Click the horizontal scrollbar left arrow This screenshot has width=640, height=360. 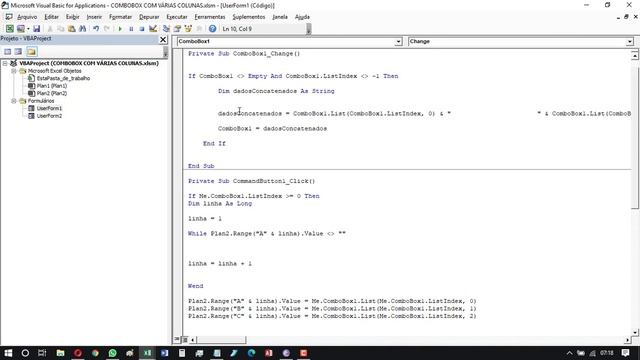193,340
